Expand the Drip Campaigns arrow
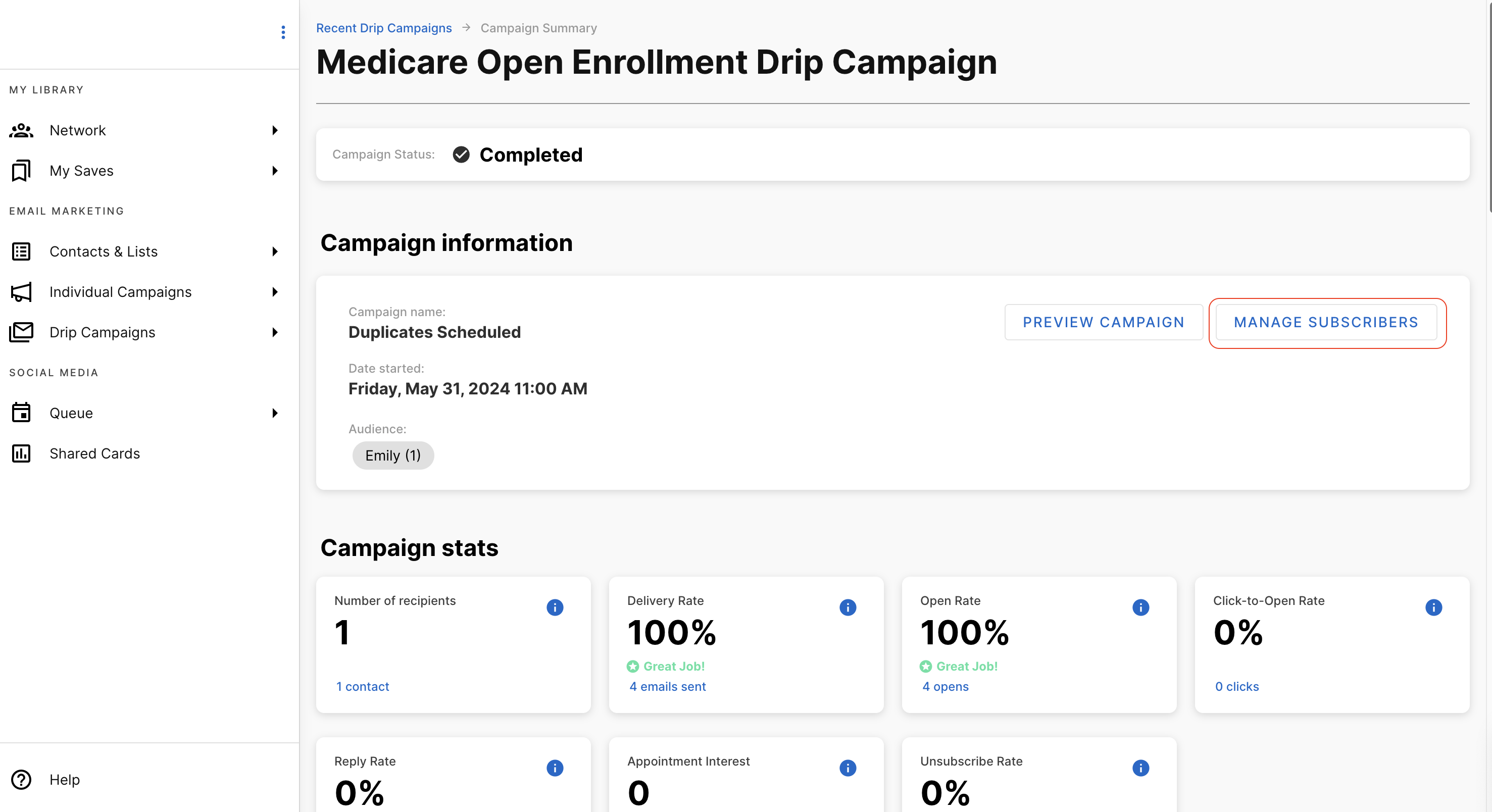The image size is (1492, 812). click(275, 332)
